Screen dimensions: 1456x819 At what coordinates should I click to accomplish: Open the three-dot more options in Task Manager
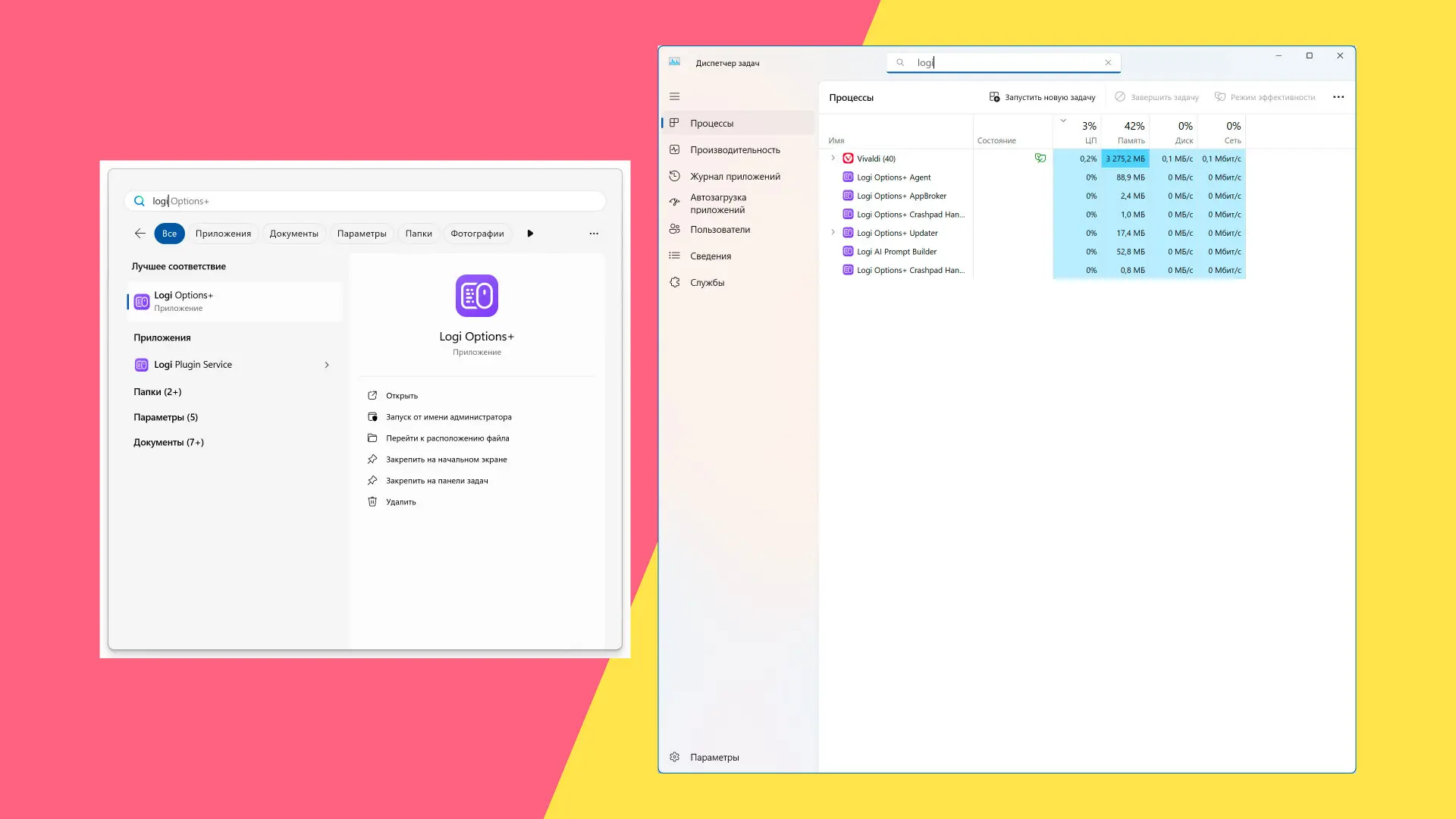click(1338, 97)
